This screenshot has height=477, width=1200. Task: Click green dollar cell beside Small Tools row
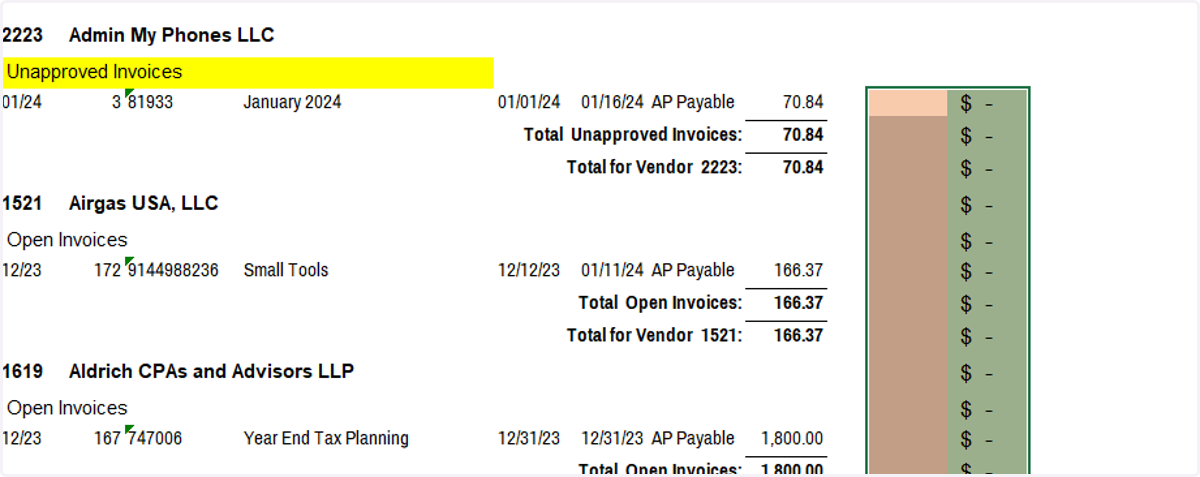click(988, 271)
